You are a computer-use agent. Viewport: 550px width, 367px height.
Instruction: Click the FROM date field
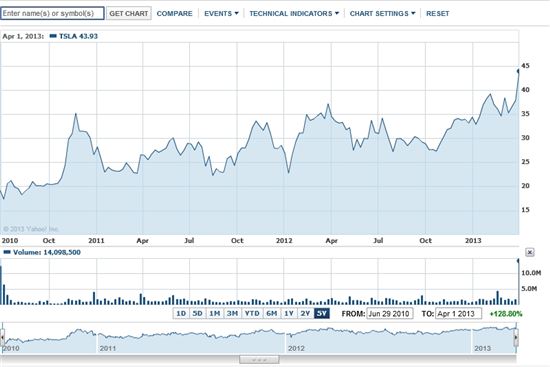(x=389, y=314)
